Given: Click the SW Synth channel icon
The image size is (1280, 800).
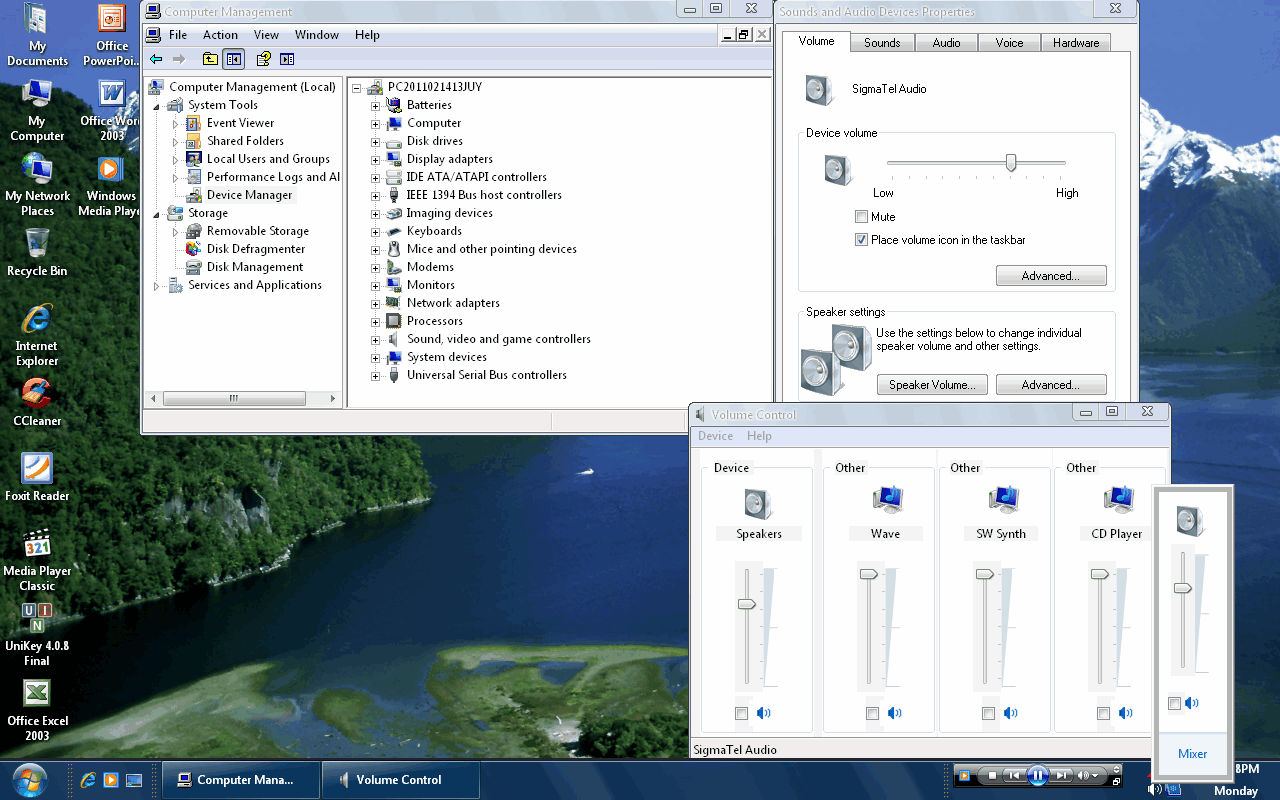Looking at the screenshot, I should [1002, 500].
